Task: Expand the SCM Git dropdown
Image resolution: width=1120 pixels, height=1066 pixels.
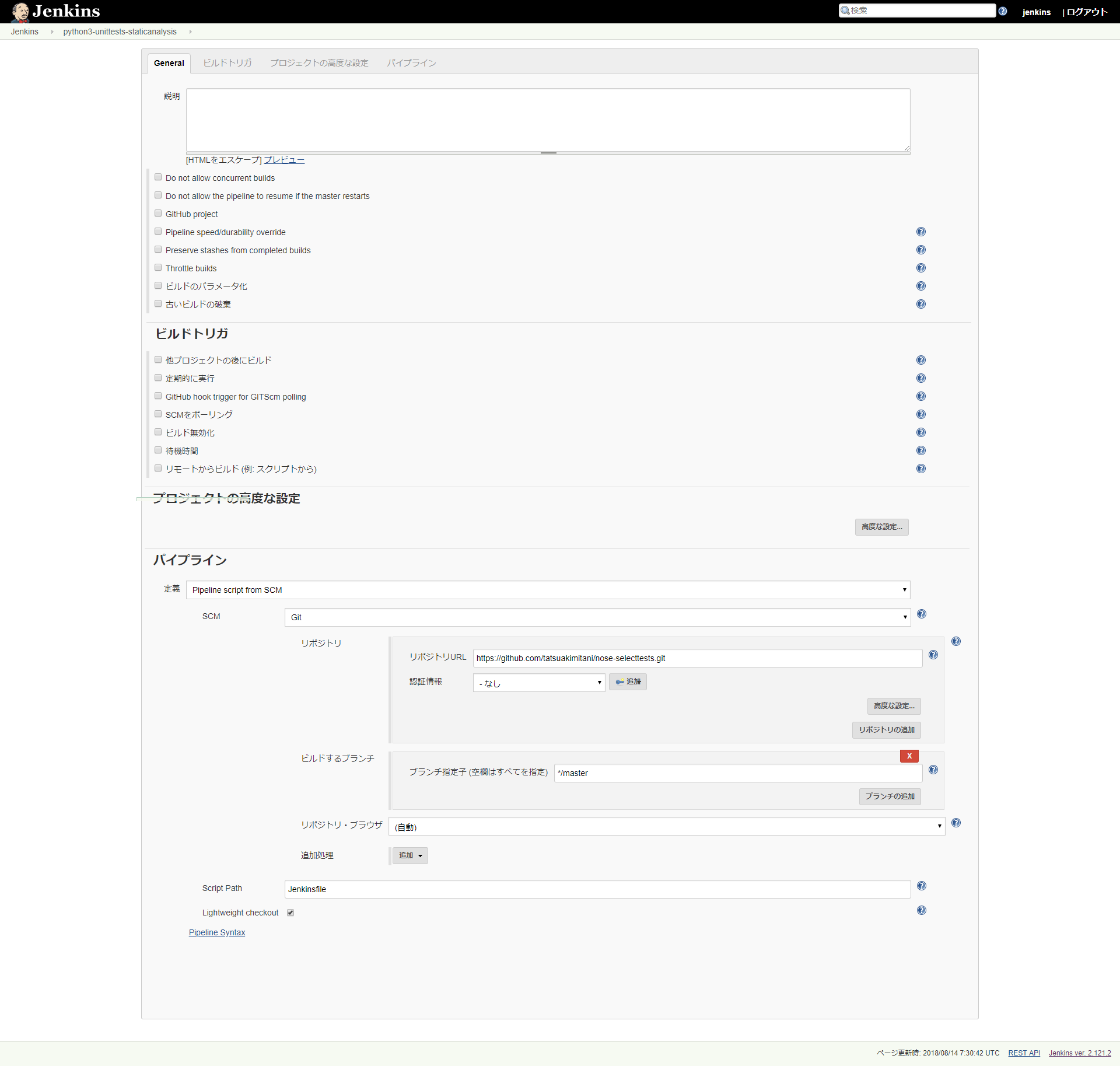Action: tap(597, 617)
